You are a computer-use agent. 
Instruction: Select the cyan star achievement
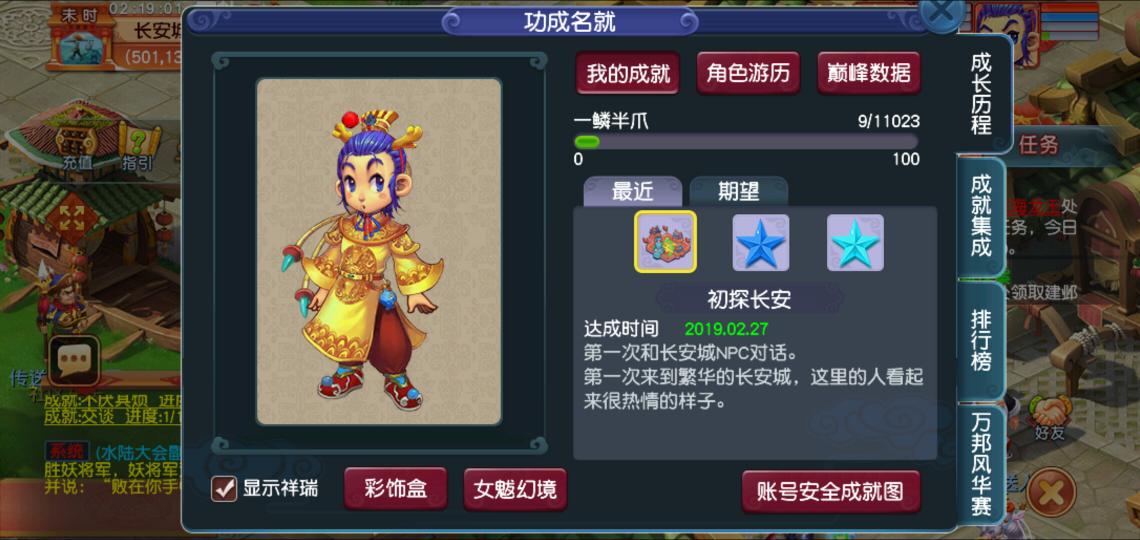pyautogui.click(x=855, y=243)
